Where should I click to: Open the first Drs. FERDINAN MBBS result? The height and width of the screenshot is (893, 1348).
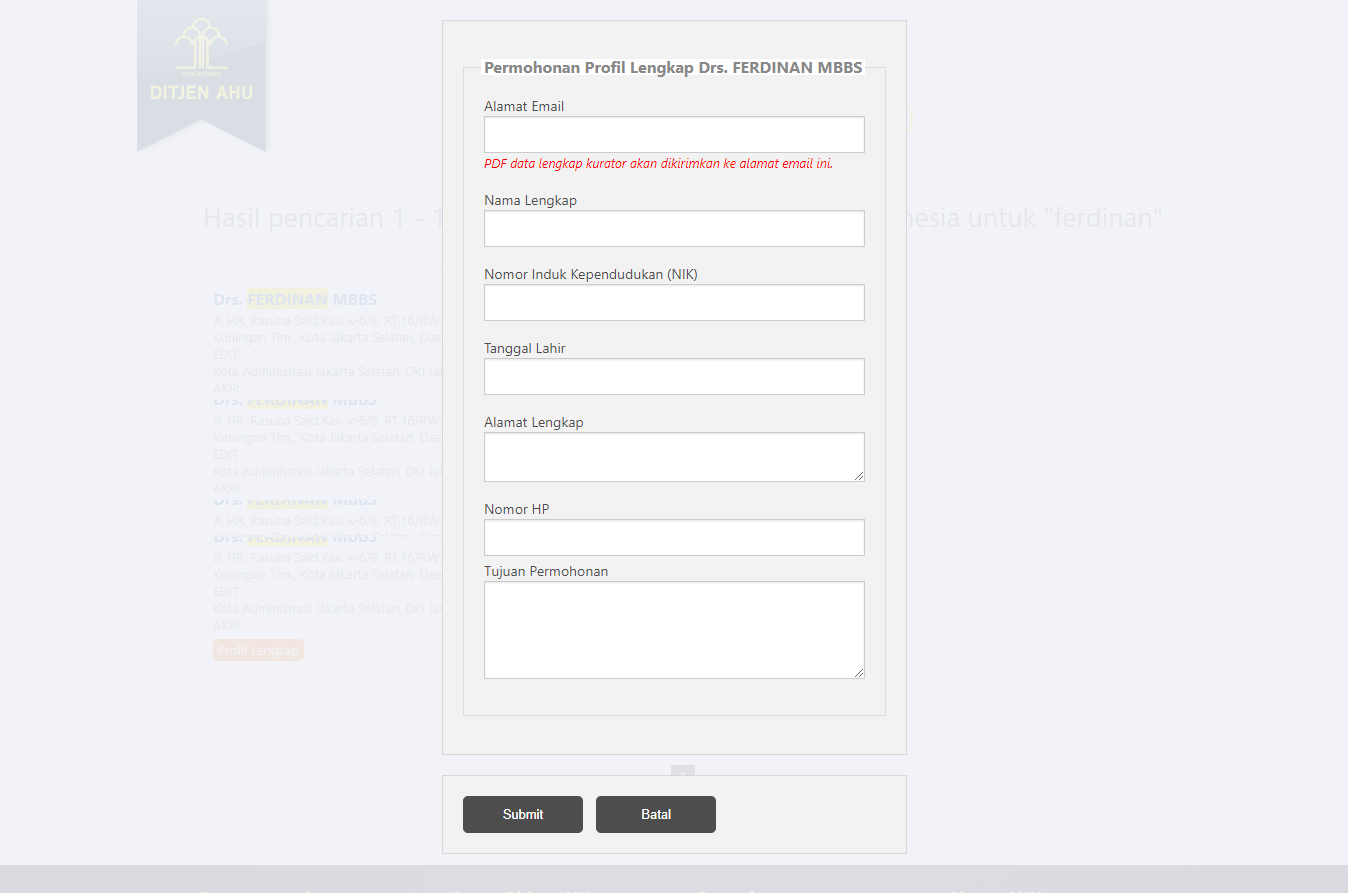295,300
